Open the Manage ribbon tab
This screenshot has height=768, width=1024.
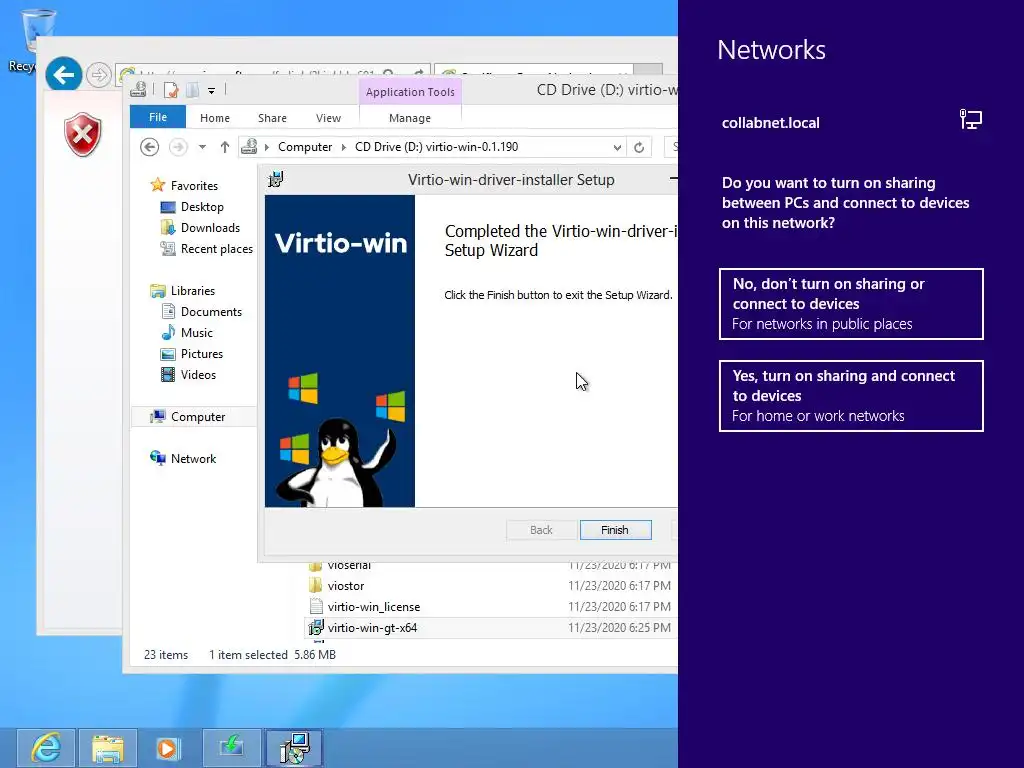point(410,118)
